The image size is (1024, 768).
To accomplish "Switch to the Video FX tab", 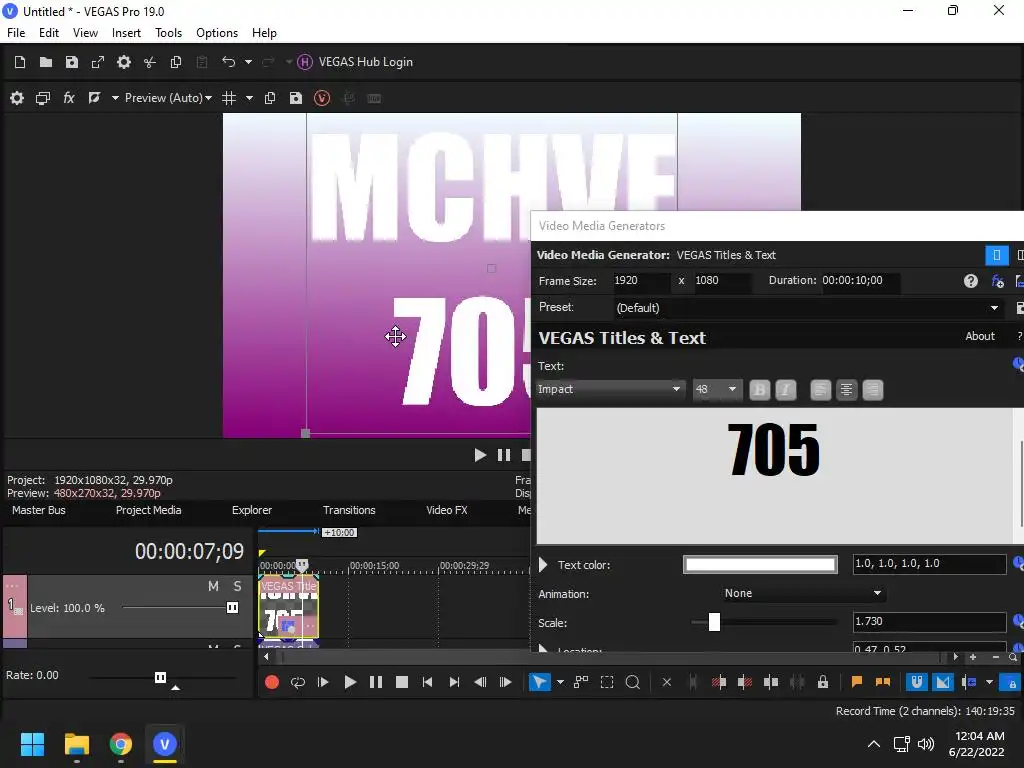I will [447, 510].
